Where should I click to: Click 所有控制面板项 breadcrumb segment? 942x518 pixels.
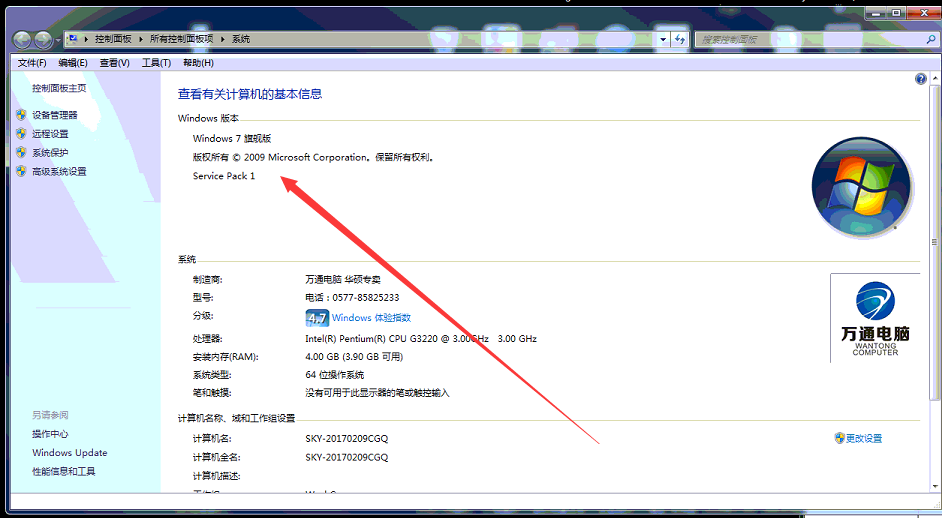pyautogui.click(x=181, y=39)
